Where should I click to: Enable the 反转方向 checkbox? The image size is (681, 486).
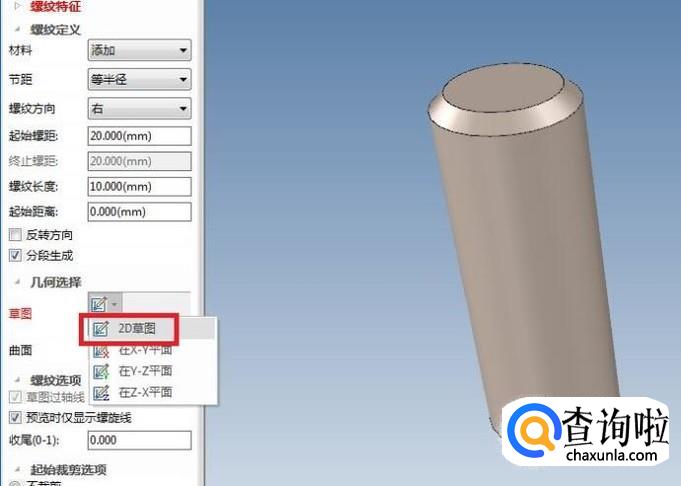(15, 235)
